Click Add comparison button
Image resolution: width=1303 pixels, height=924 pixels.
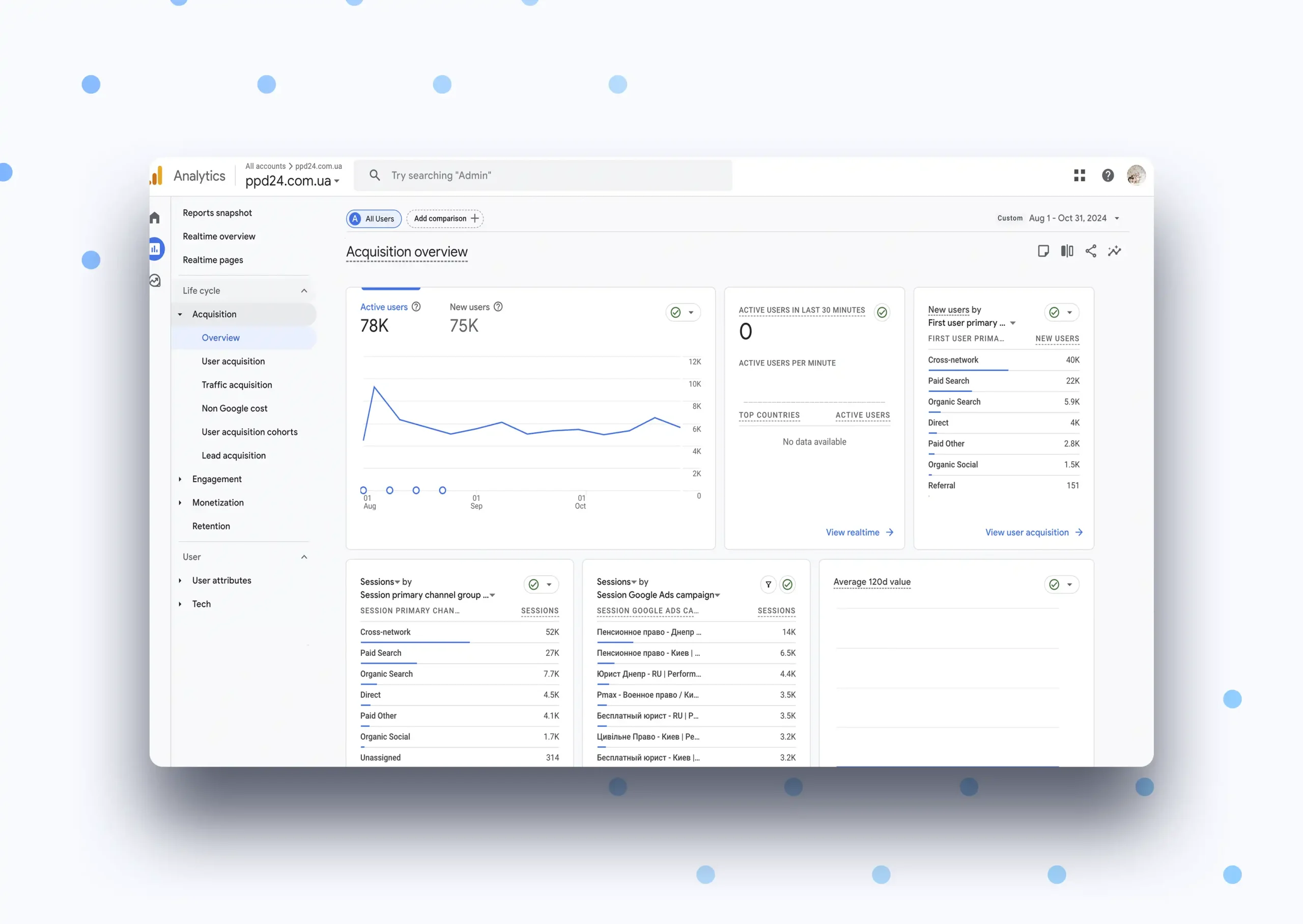click(x=445, y=218)
